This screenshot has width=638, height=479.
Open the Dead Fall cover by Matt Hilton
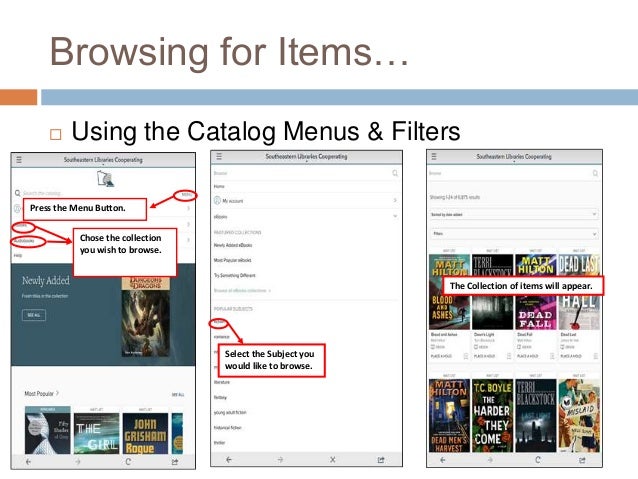535,292
